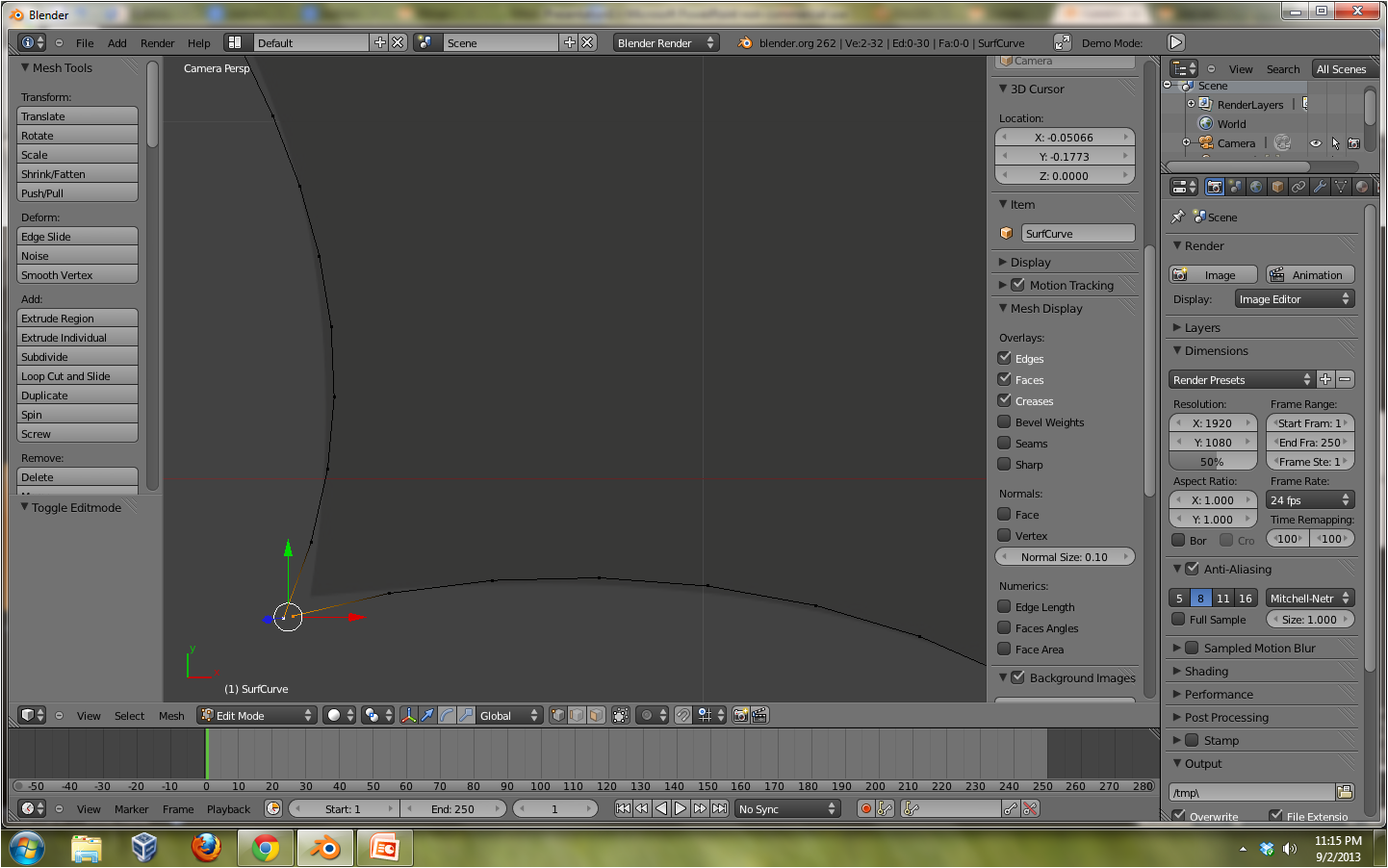The width and height of the screenshot is (1388, 868).
Task: Open the Render Presets dropdown
Action: [x=1242, y=379]
